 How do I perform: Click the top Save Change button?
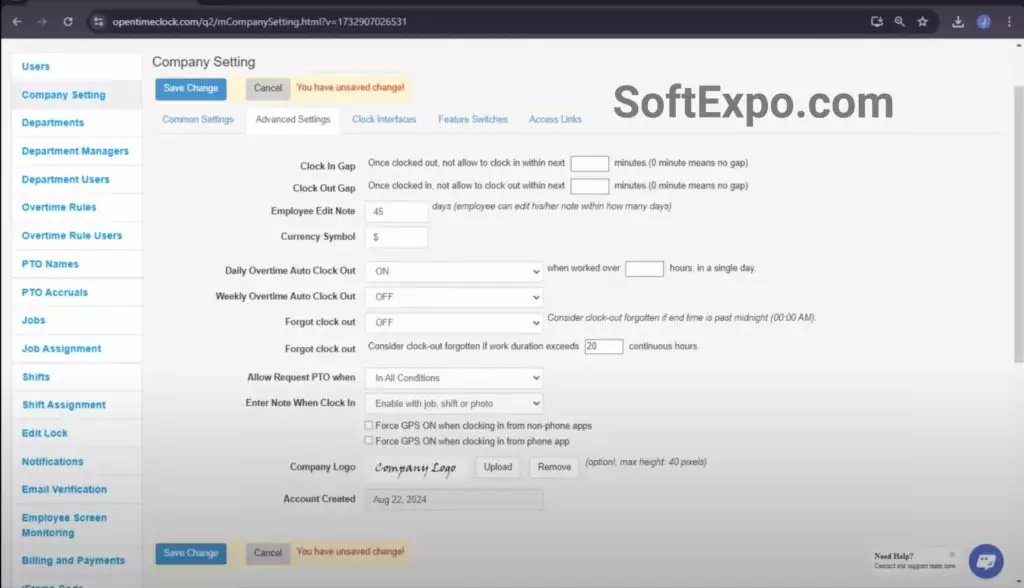[x=190, y=88]
